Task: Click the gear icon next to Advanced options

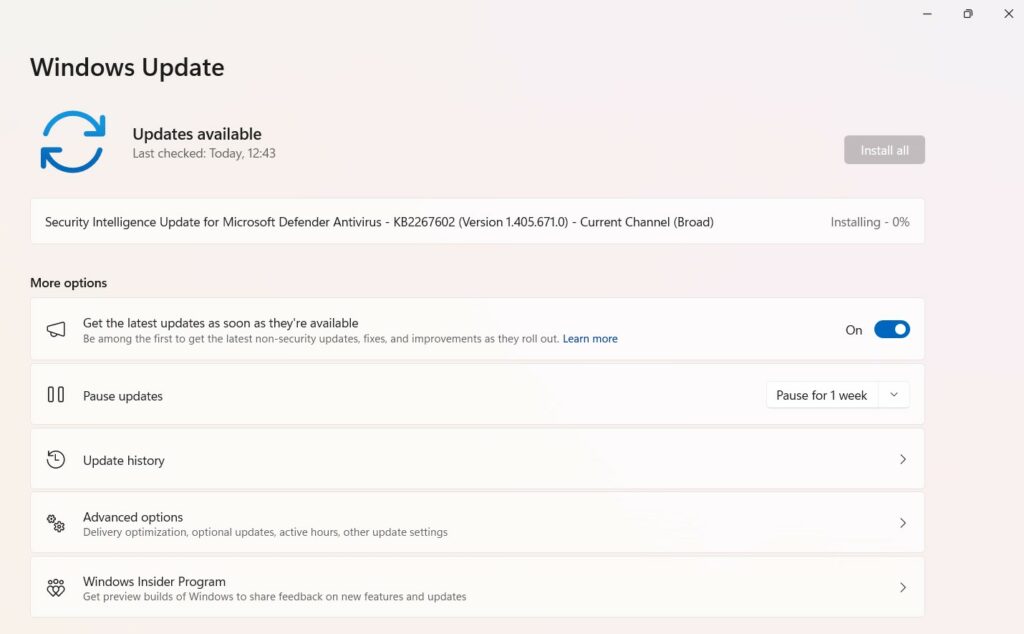Action: click(x=56, y=522)
